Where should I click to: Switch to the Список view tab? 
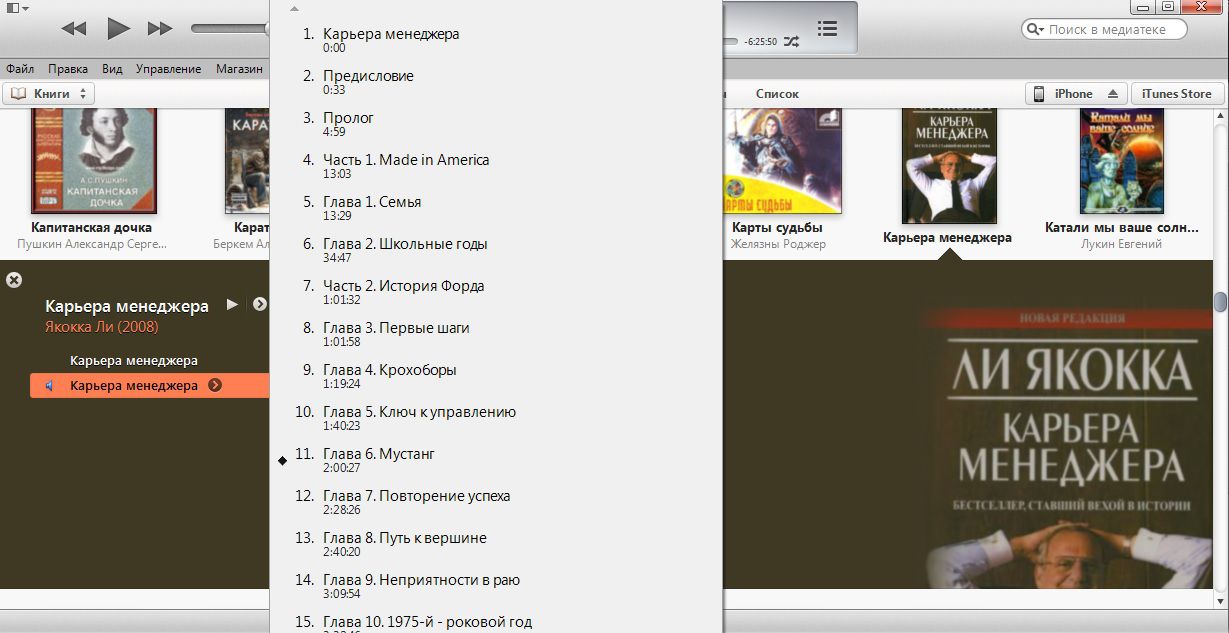[x=777, y=94]
